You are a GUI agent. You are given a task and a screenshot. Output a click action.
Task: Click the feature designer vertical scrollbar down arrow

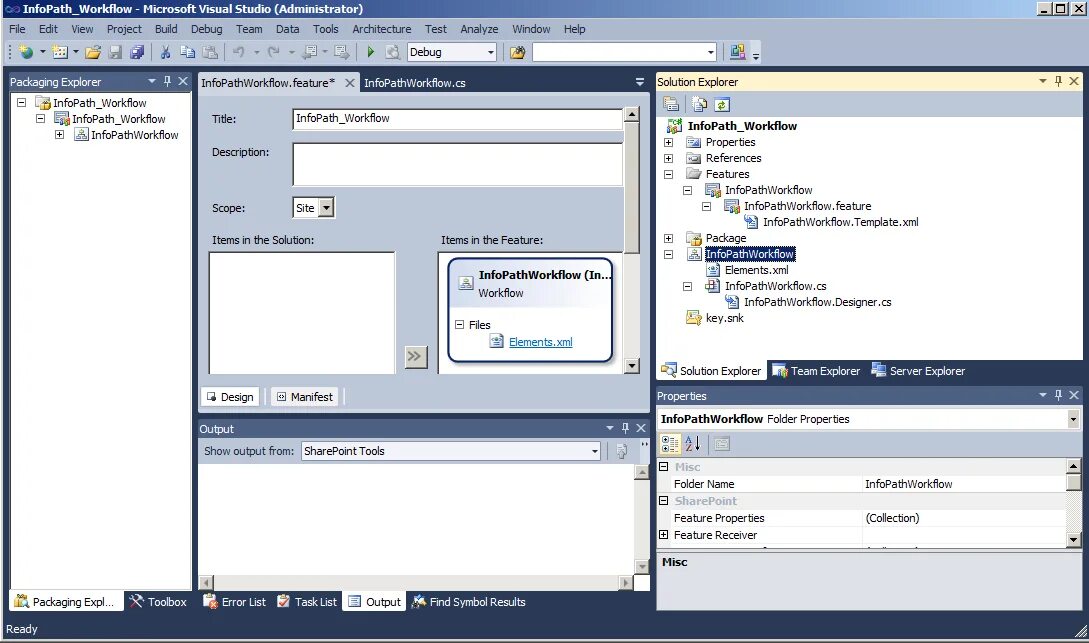tap(631, 366)
